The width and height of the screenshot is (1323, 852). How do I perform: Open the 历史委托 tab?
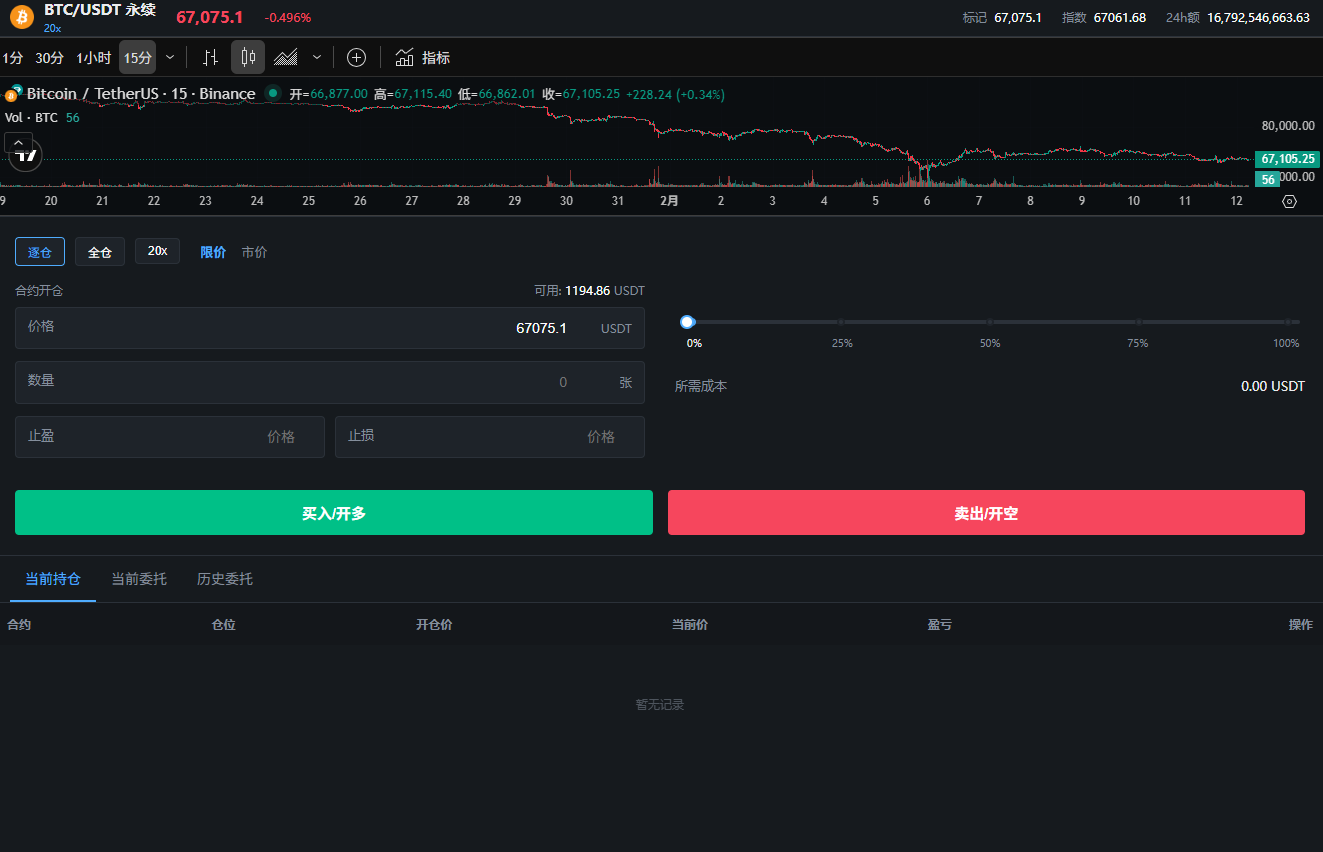point(225,579)
